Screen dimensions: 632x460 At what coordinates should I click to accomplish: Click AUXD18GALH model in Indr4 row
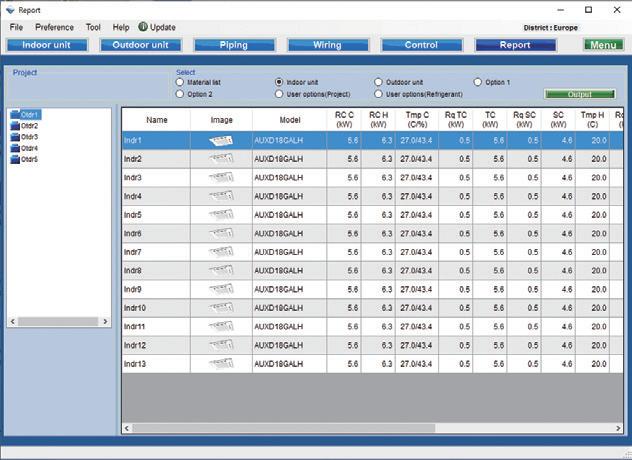[279, 196]
